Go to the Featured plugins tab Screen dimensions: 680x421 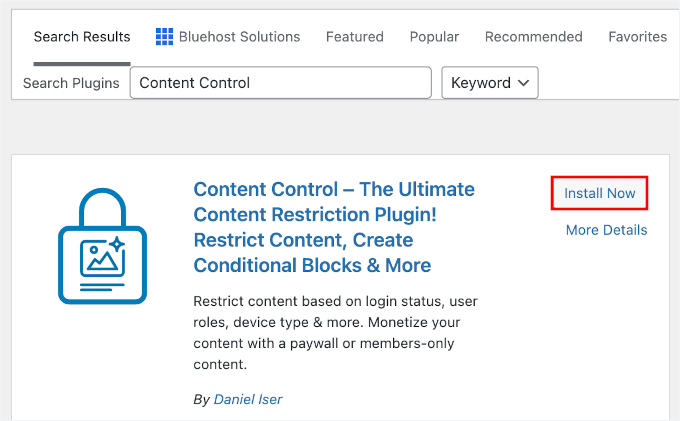(x=354, y=37)
